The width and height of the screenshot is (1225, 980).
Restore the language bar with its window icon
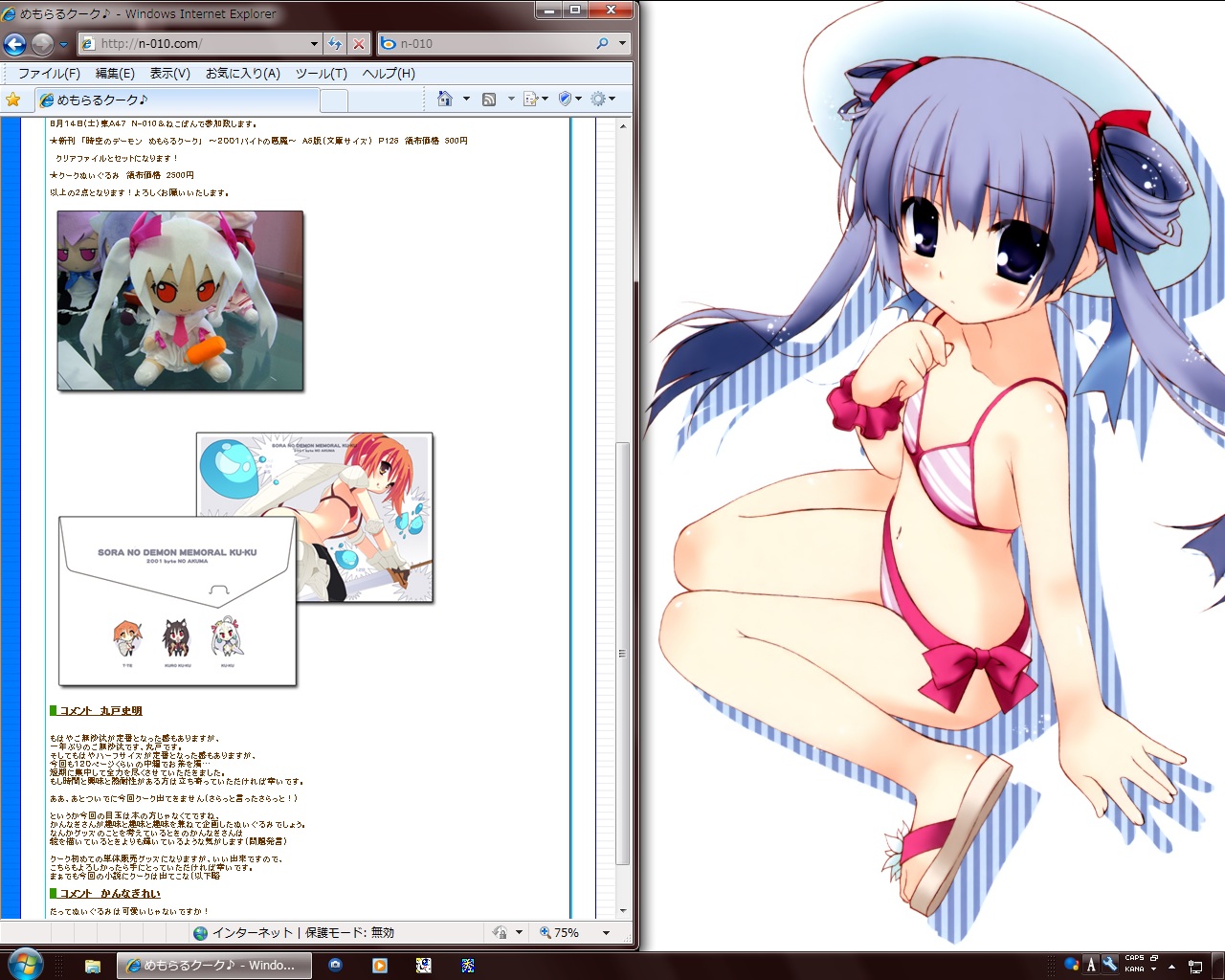[x=1154, y=958]
